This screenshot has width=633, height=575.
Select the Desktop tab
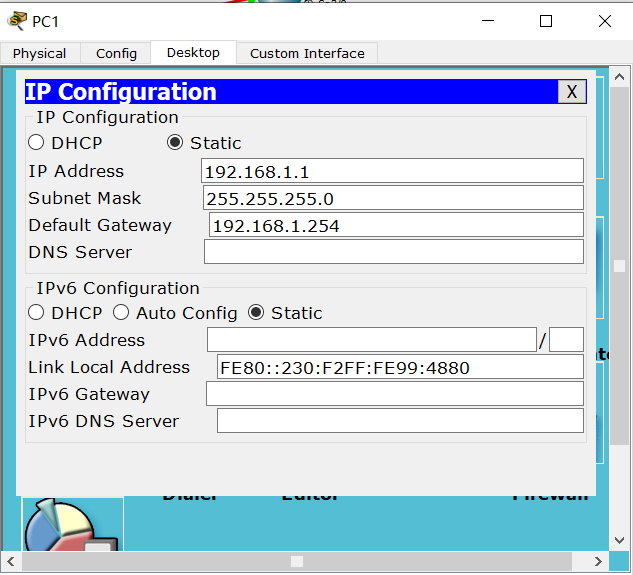tap(193, 52)
